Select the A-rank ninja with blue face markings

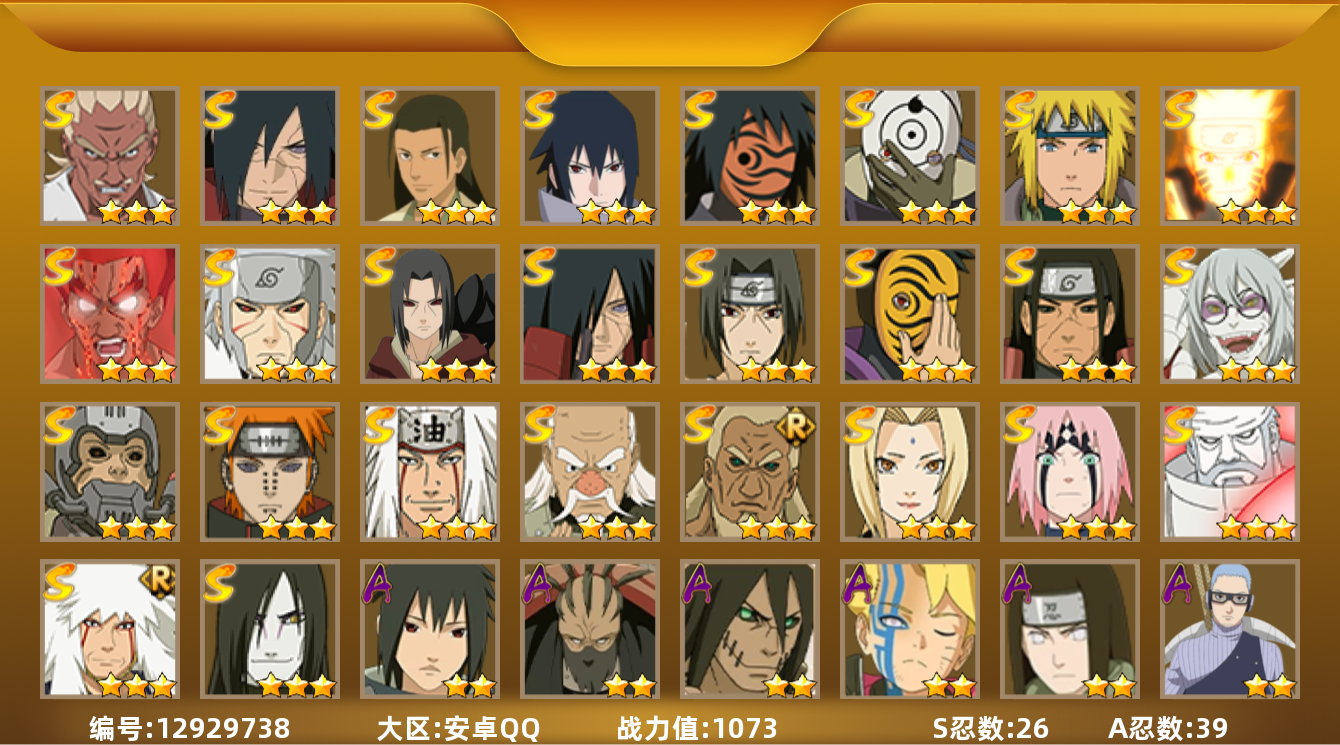[x=909, y=629]
